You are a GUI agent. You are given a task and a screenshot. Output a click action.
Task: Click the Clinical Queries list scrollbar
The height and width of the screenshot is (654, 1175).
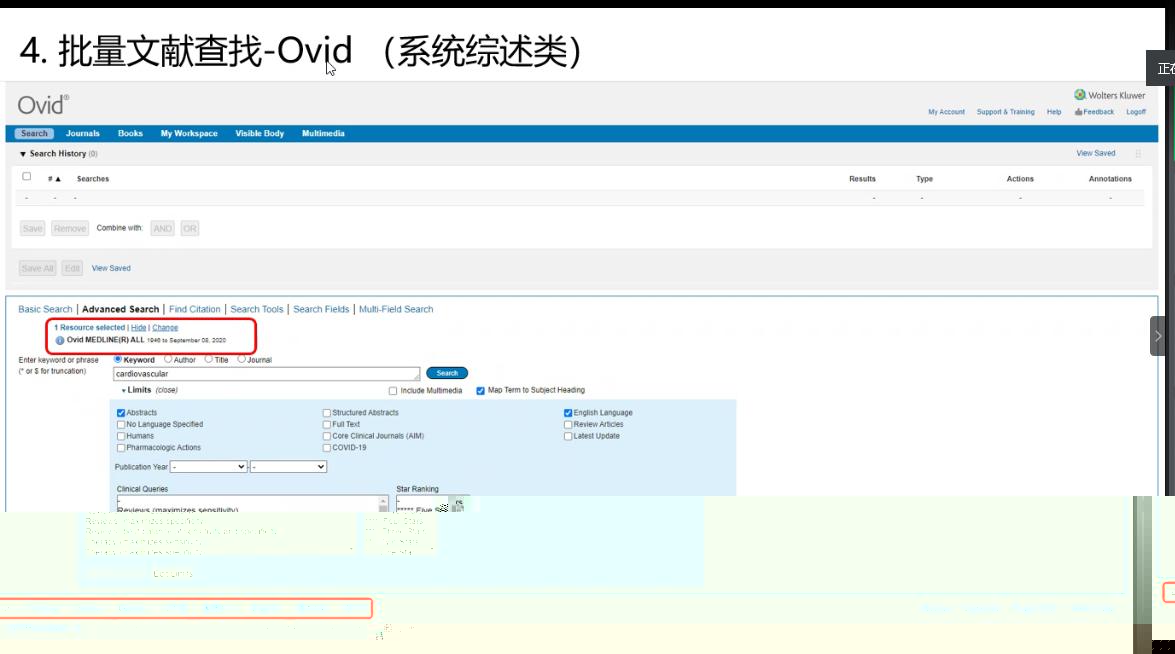[383, 504]
